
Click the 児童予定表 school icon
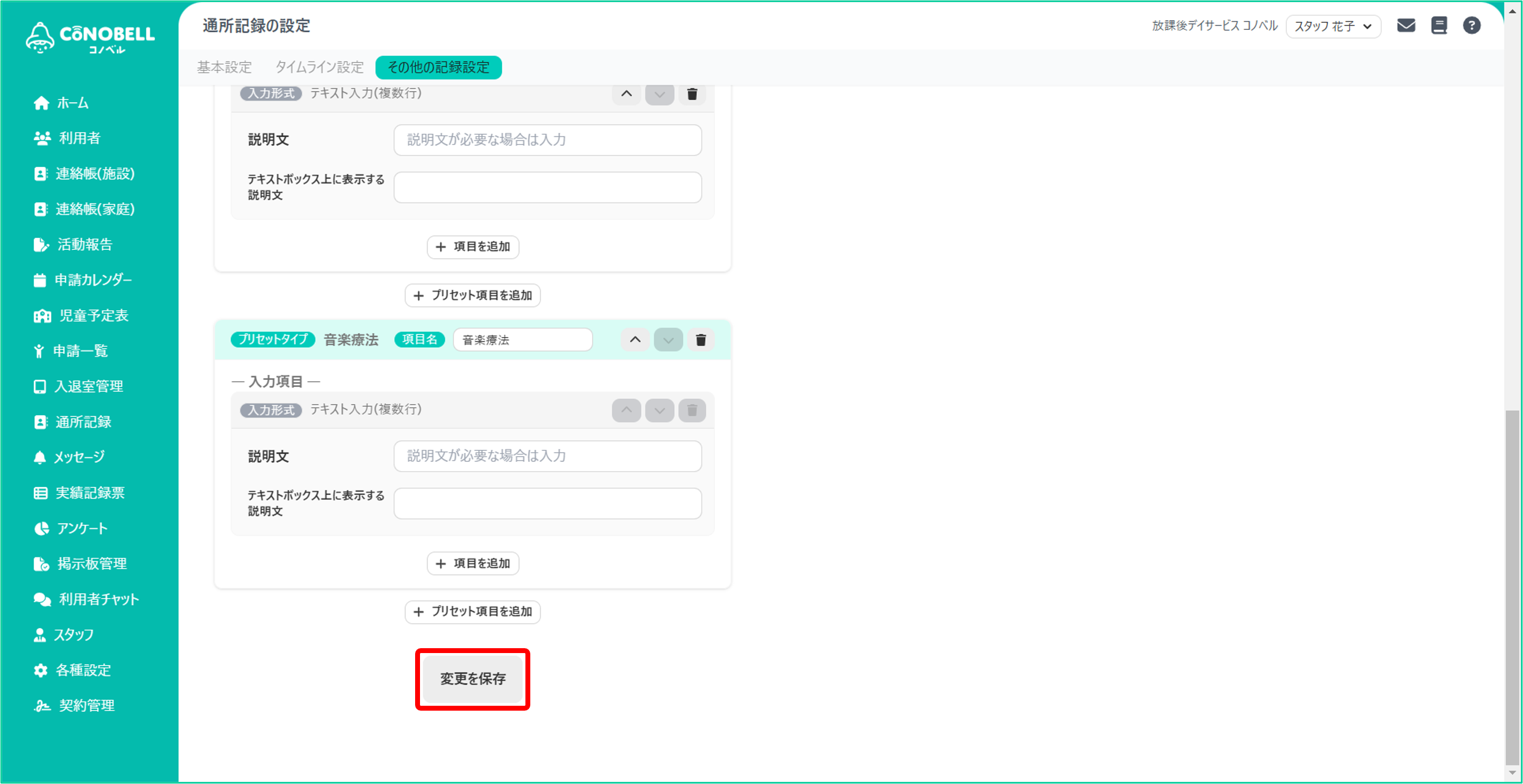click(42, 316)
